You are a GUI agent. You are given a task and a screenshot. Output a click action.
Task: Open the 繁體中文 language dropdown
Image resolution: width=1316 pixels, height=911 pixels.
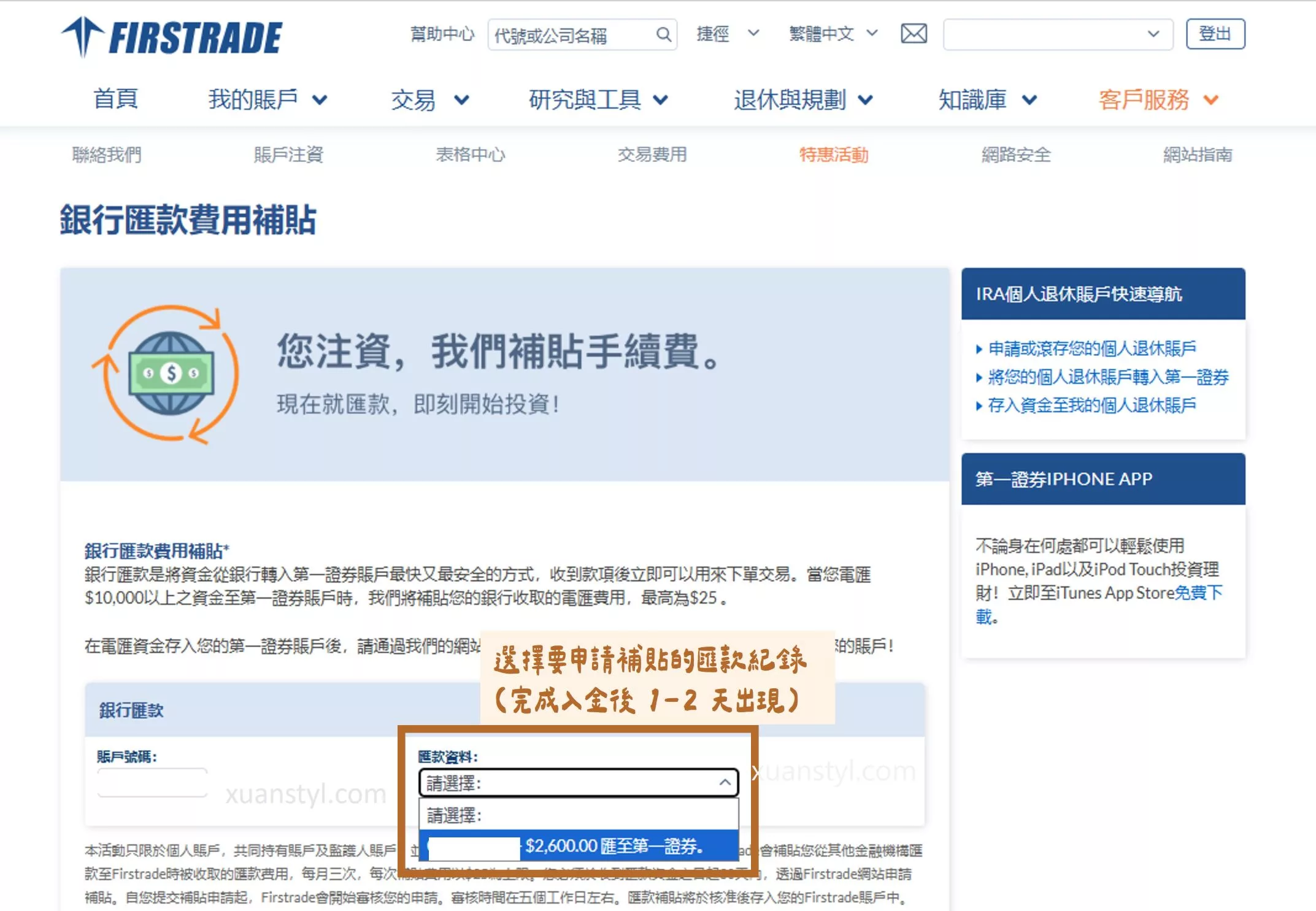[x=834, y=34]
